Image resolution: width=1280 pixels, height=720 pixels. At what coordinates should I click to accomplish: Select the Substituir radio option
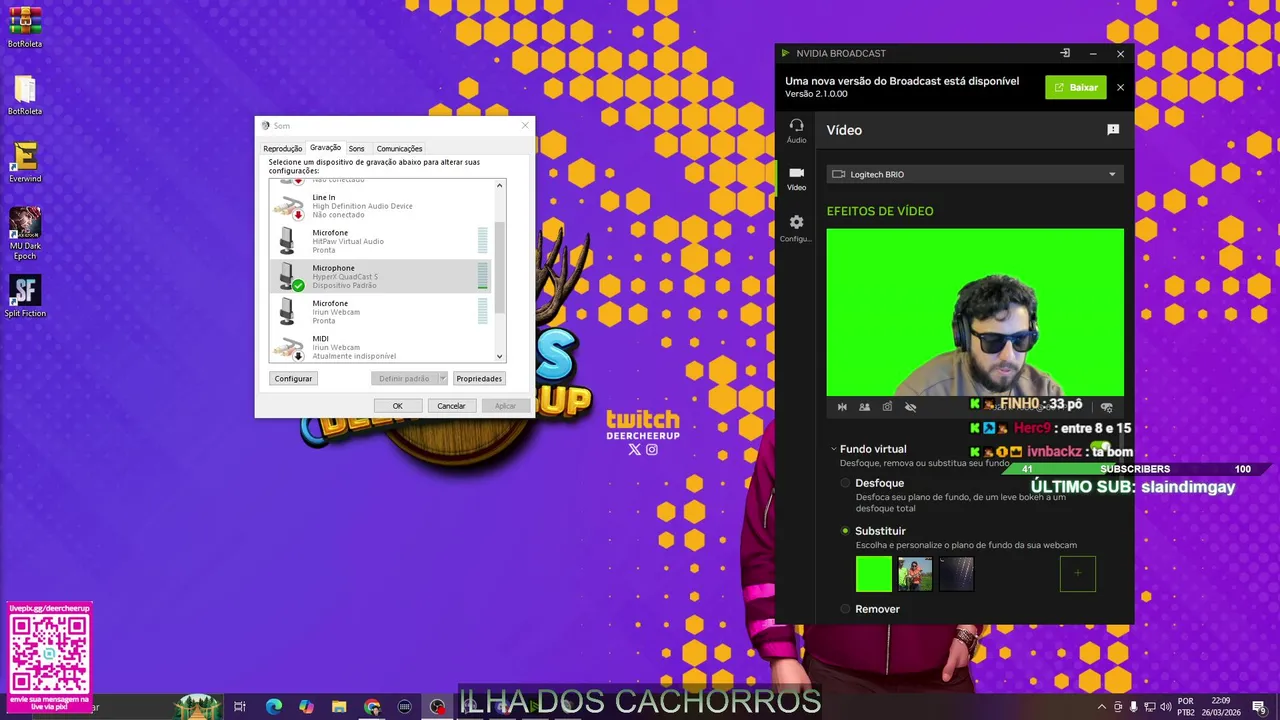[845, 531]
